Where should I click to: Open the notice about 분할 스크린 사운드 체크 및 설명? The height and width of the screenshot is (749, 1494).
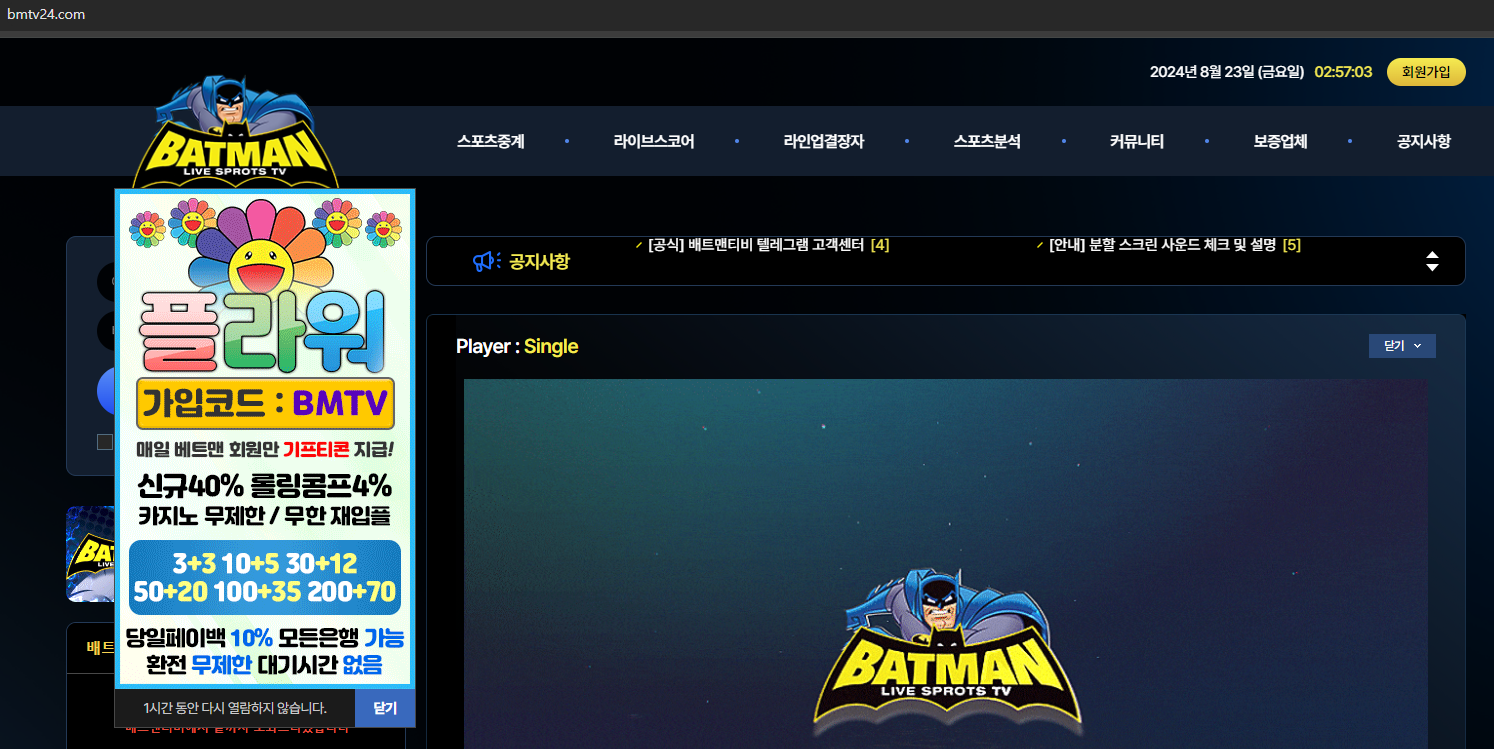[1163, 245]
